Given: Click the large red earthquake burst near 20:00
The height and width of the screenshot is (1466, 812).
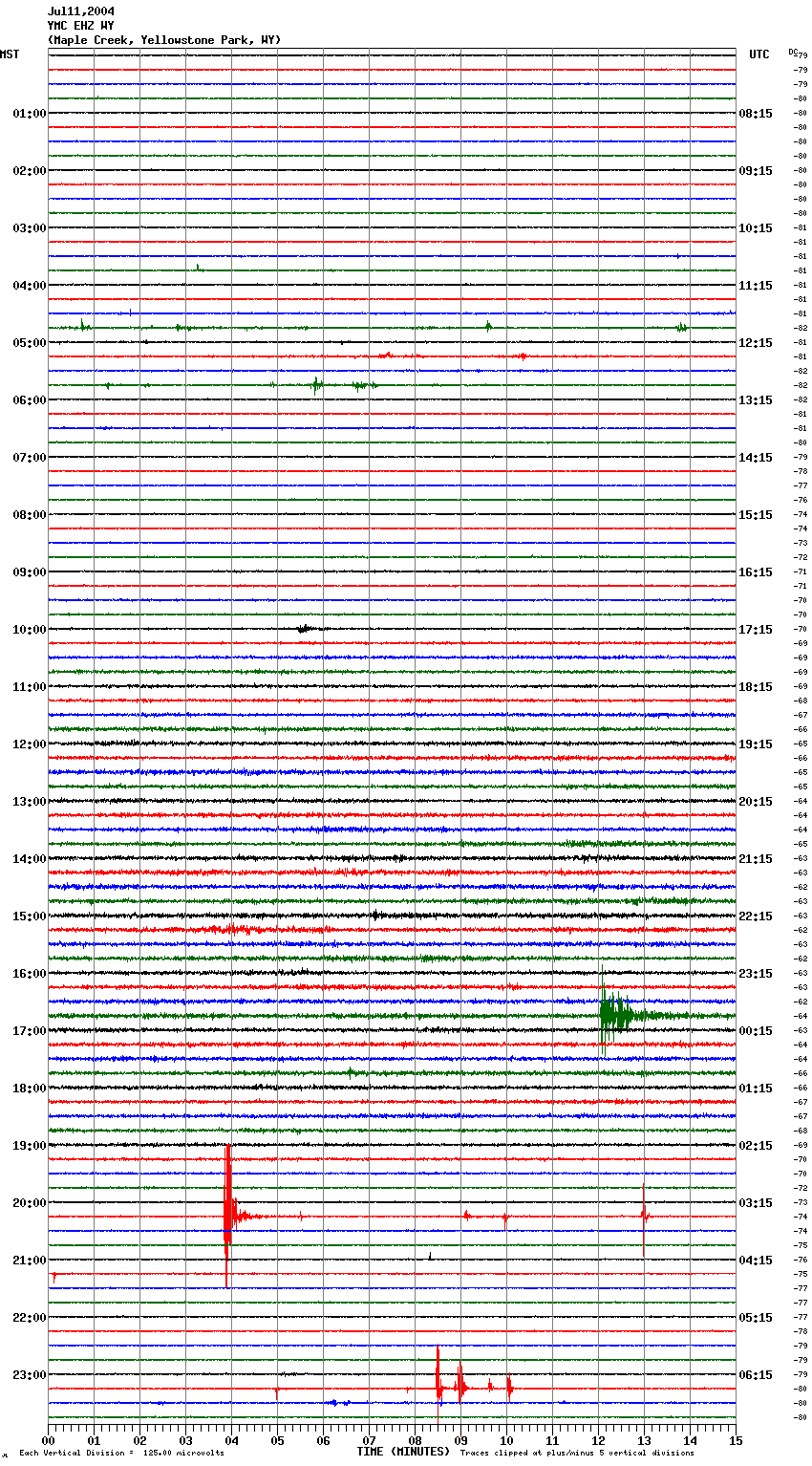Looking at the screenshot, I should coord(228,1216).
